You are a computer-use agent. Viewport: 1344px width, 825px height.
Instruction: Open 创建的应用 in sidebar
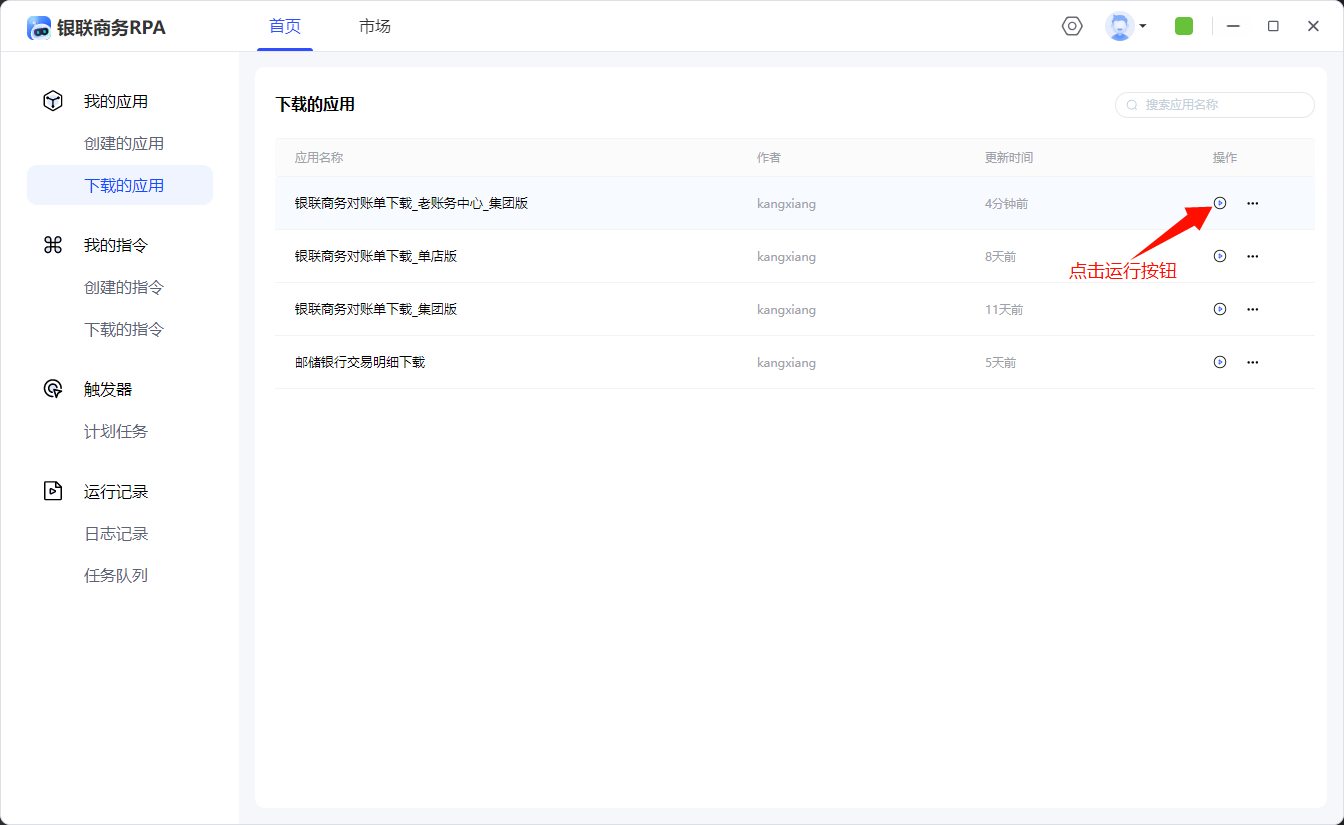124,144
